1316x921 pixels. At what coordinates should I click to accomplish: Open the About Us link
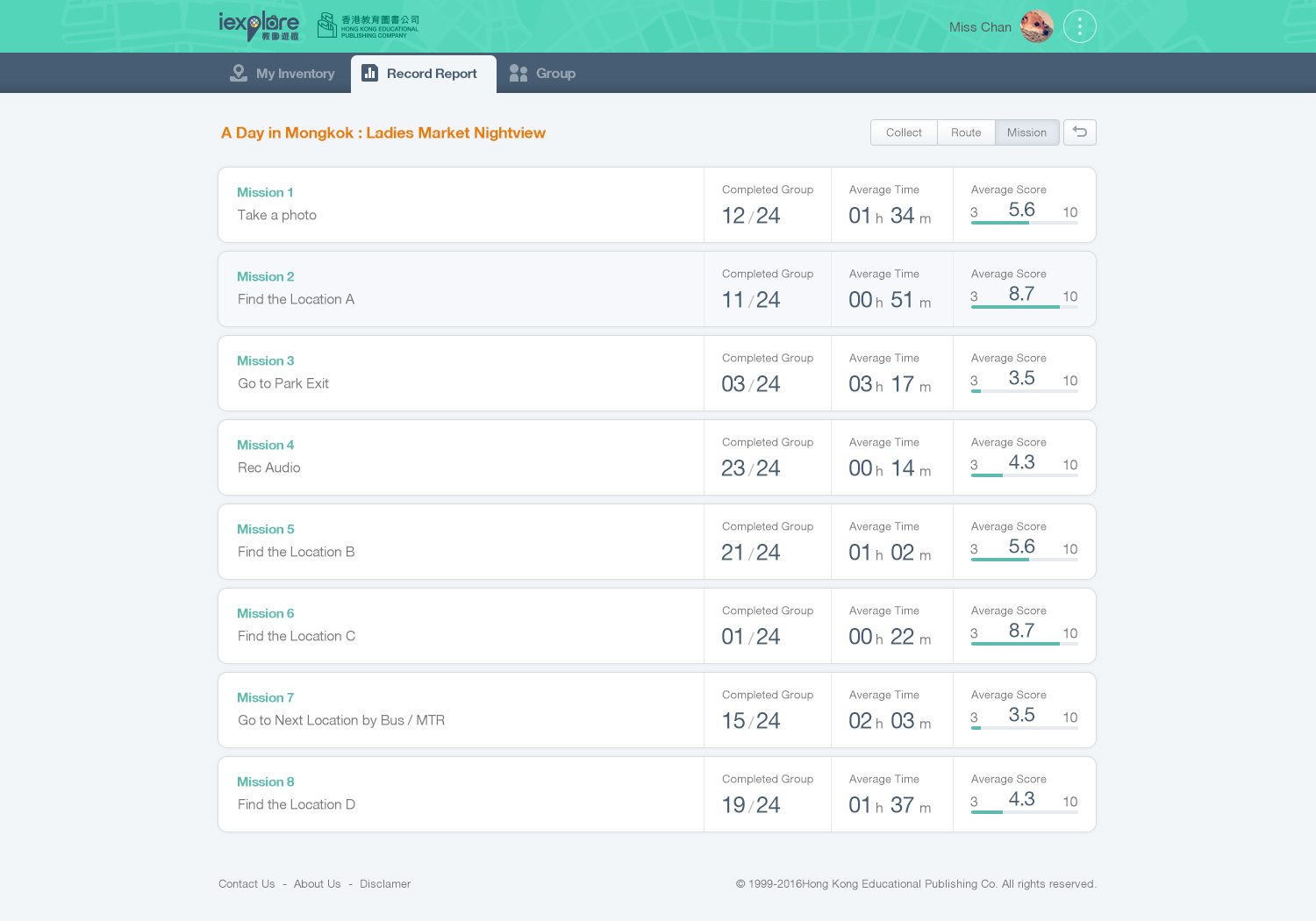[317, 884]
